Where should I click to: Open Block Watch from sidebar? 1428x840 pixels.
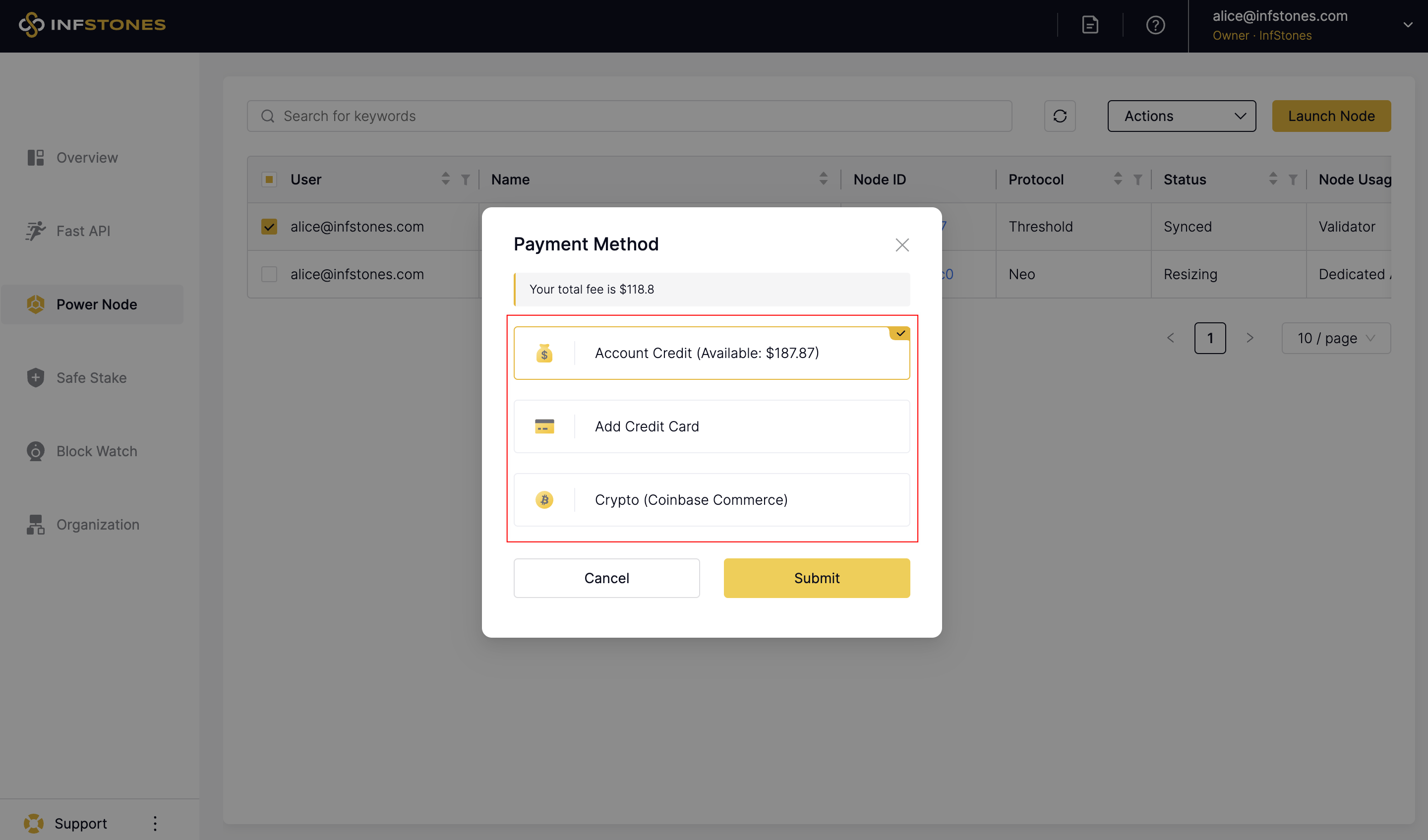(x=96, y=451)
